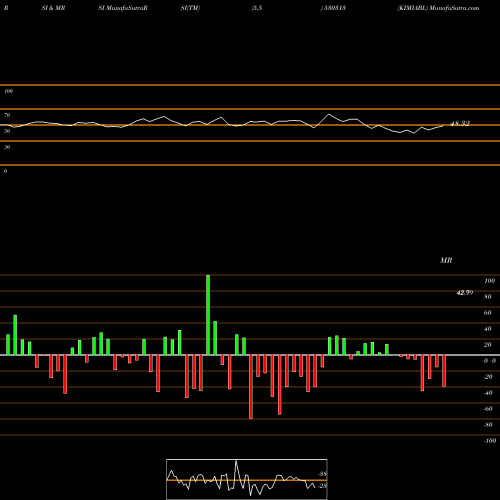Click the KIMIABL MunafaSutra.com title text

click(438, 8)
